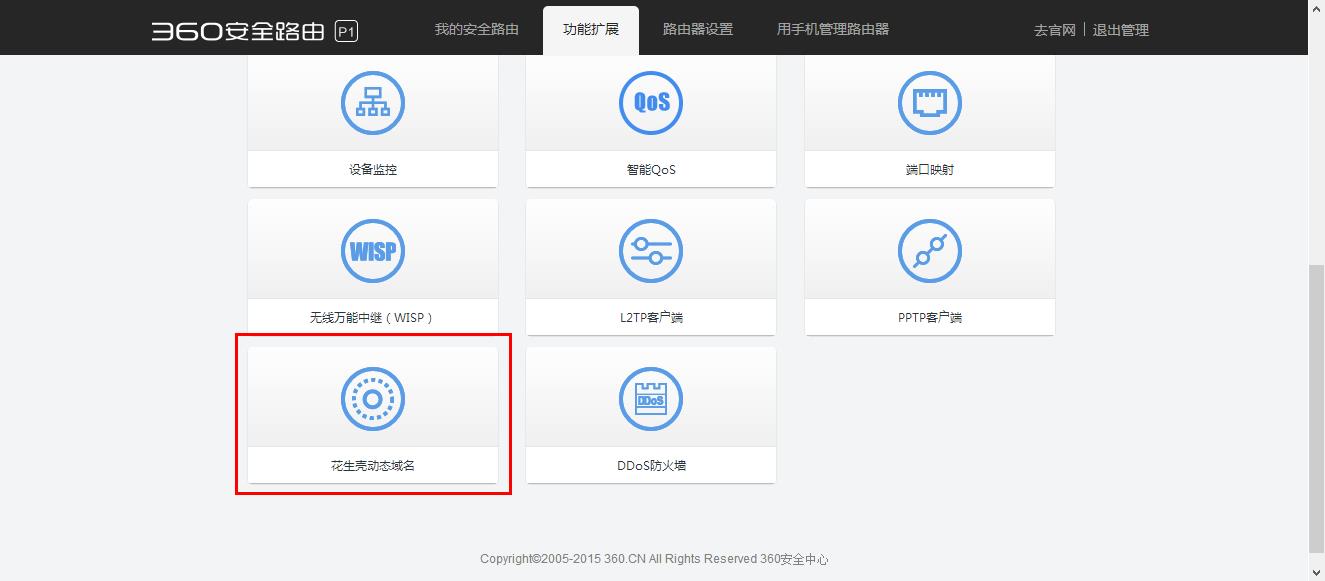The width and height of the screenshot is (1325, 581).
Task: Open the 路由器设置 tab
Action: click(x=697, y=29)
